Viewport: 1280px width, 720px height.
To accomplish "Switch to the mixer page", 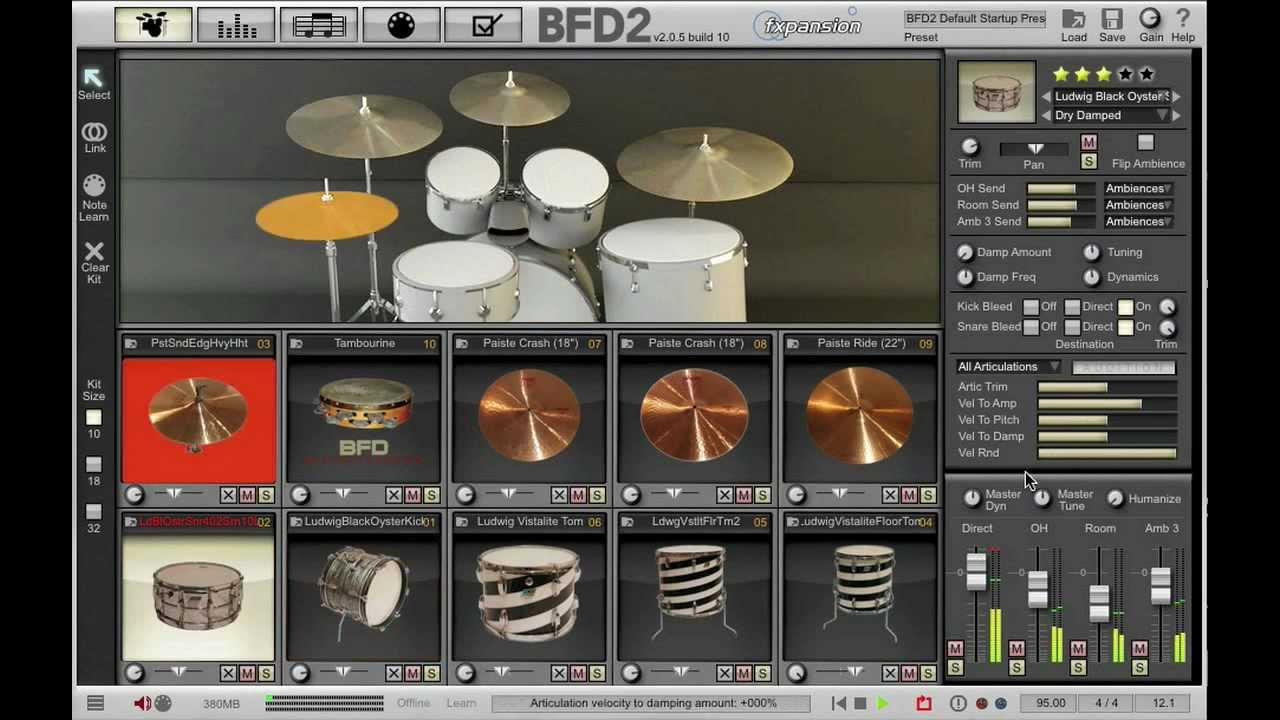I will coord(236,24).
